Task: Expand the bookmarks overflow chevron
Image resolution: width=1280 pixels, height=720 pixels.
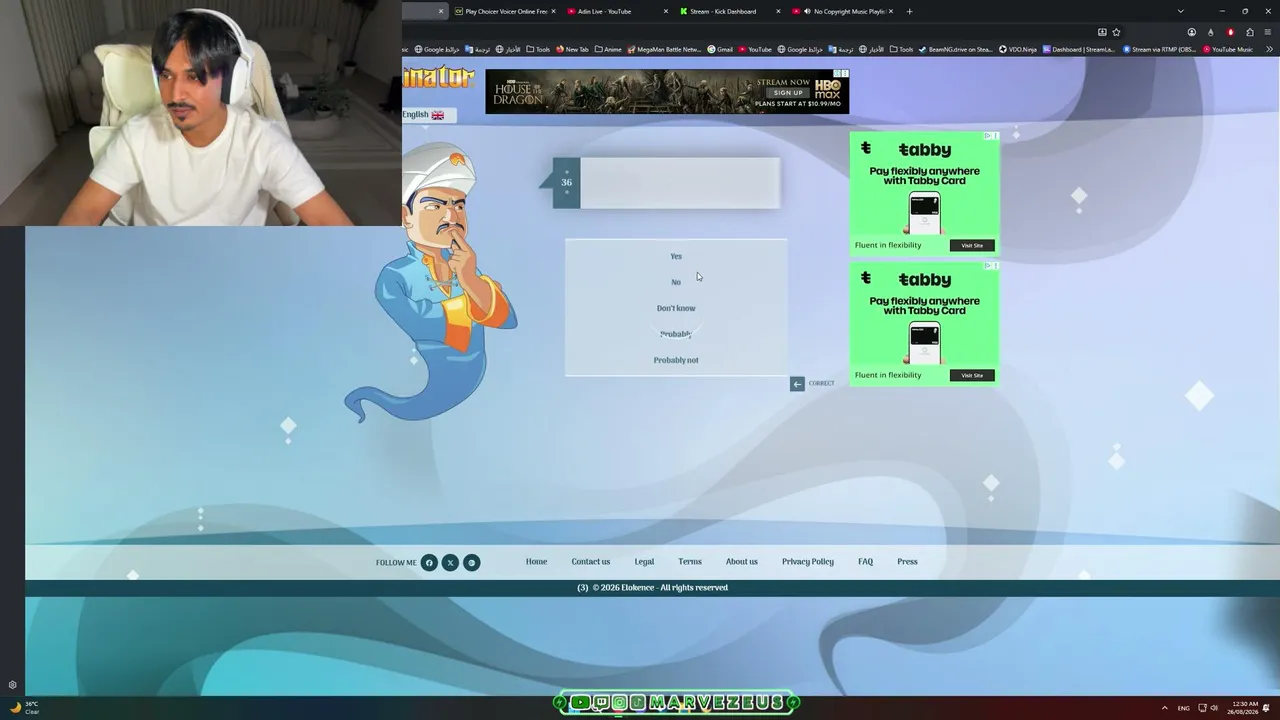Action: [1270, 49]
